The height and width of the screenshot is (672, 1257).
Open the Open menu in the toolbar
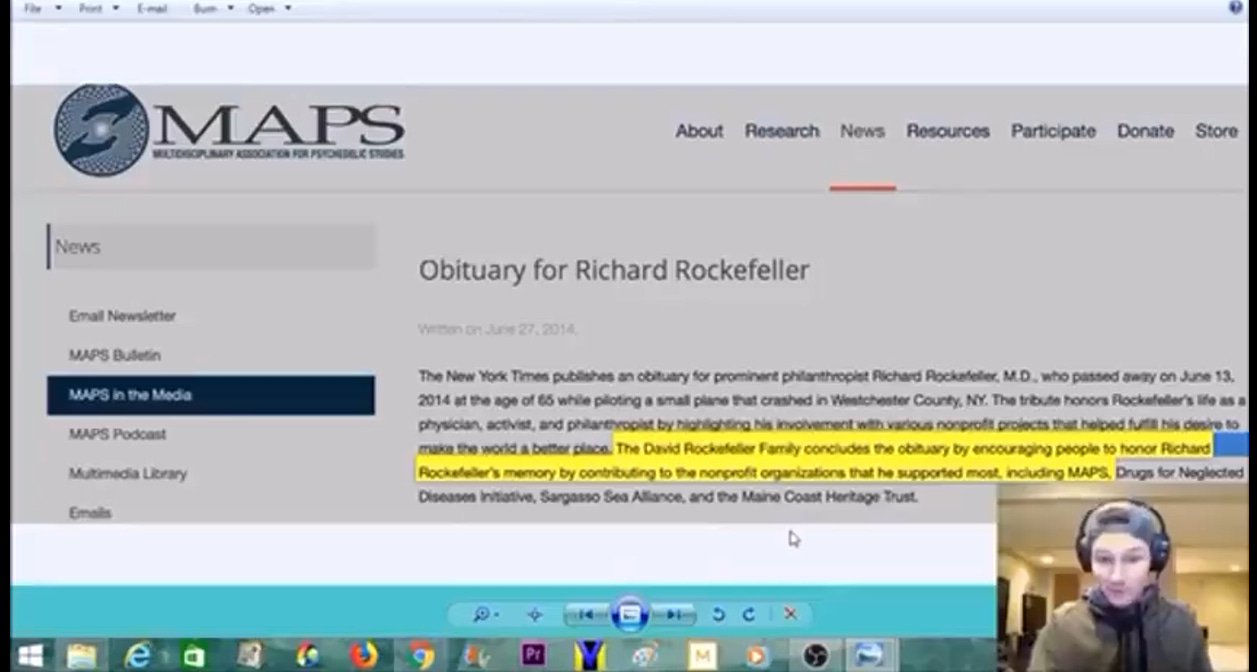tap(262, 8)
